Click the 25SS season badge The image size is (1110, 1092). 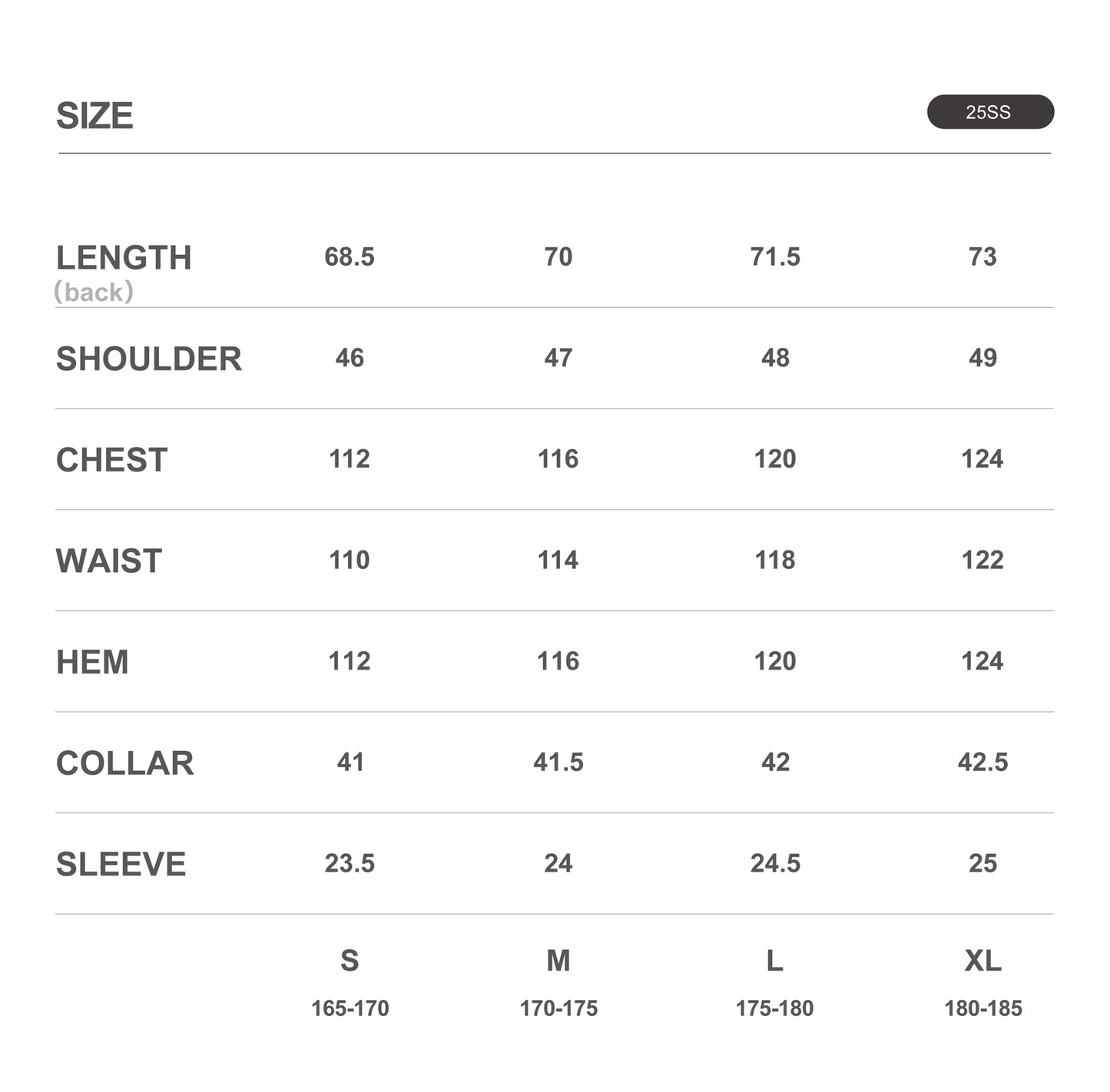(x=989, y=112)
